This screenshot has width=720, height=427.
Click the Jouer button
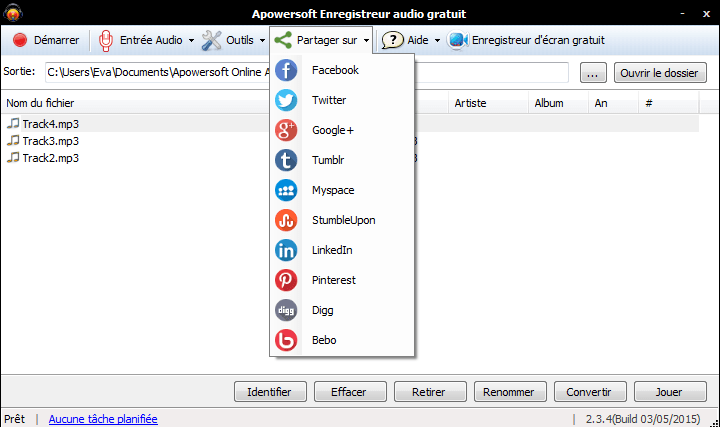coord(670,392)
